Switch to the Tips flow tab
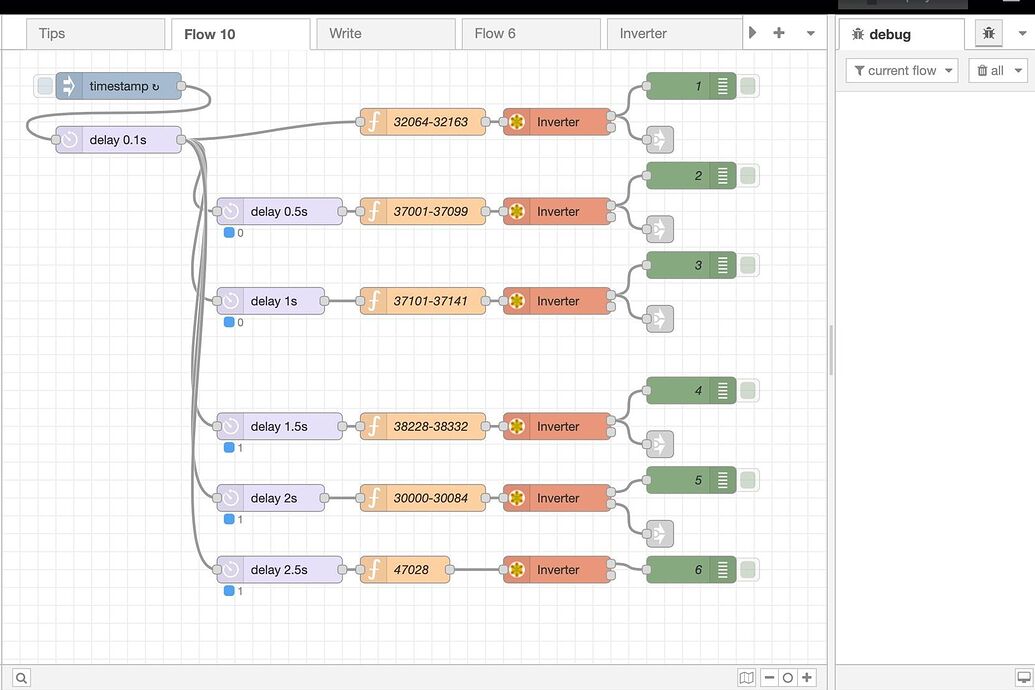 point(95,34)
